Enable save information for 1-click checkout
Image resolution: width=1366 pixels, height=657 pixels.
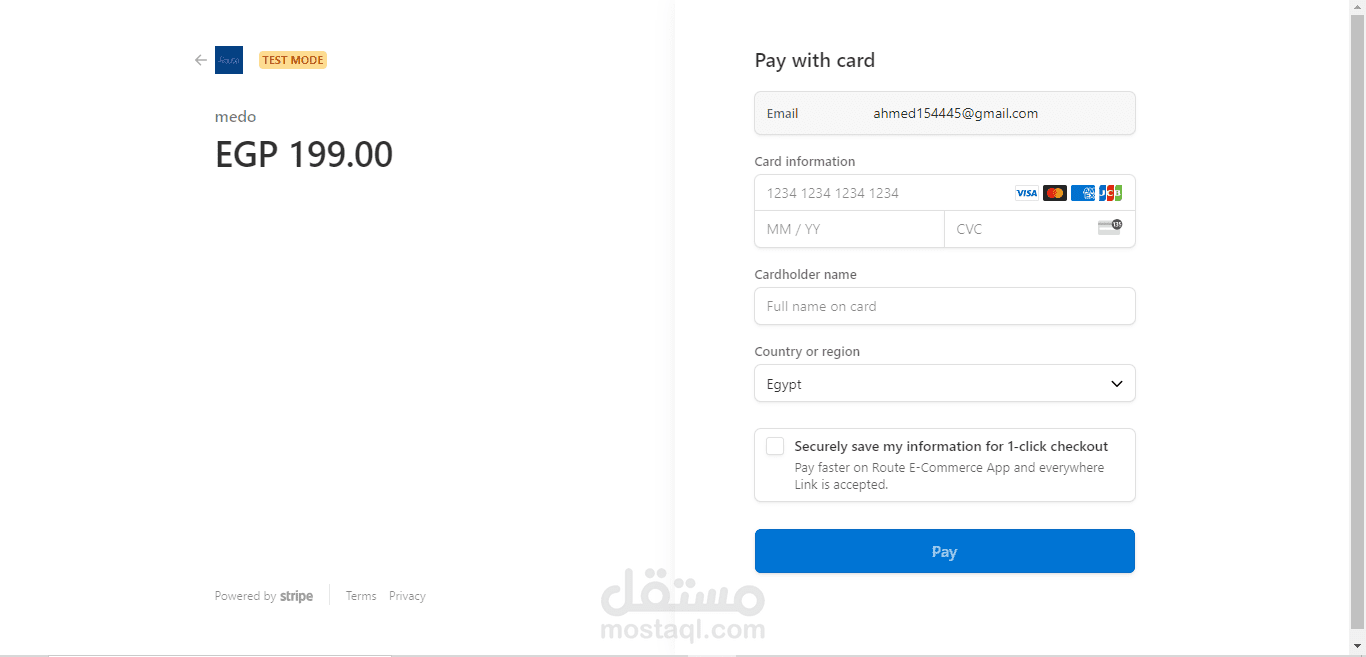[775, 446]
